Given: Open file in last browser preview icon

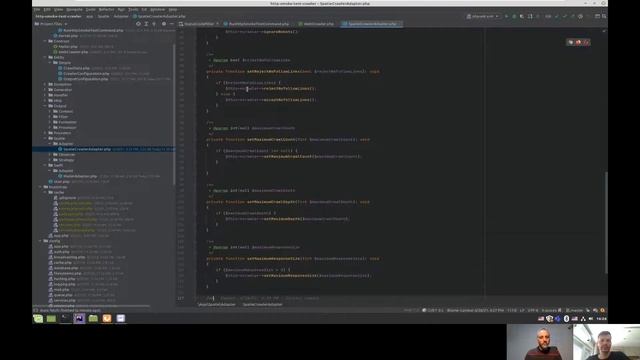Looking at the screenshot, I should 586,42.
